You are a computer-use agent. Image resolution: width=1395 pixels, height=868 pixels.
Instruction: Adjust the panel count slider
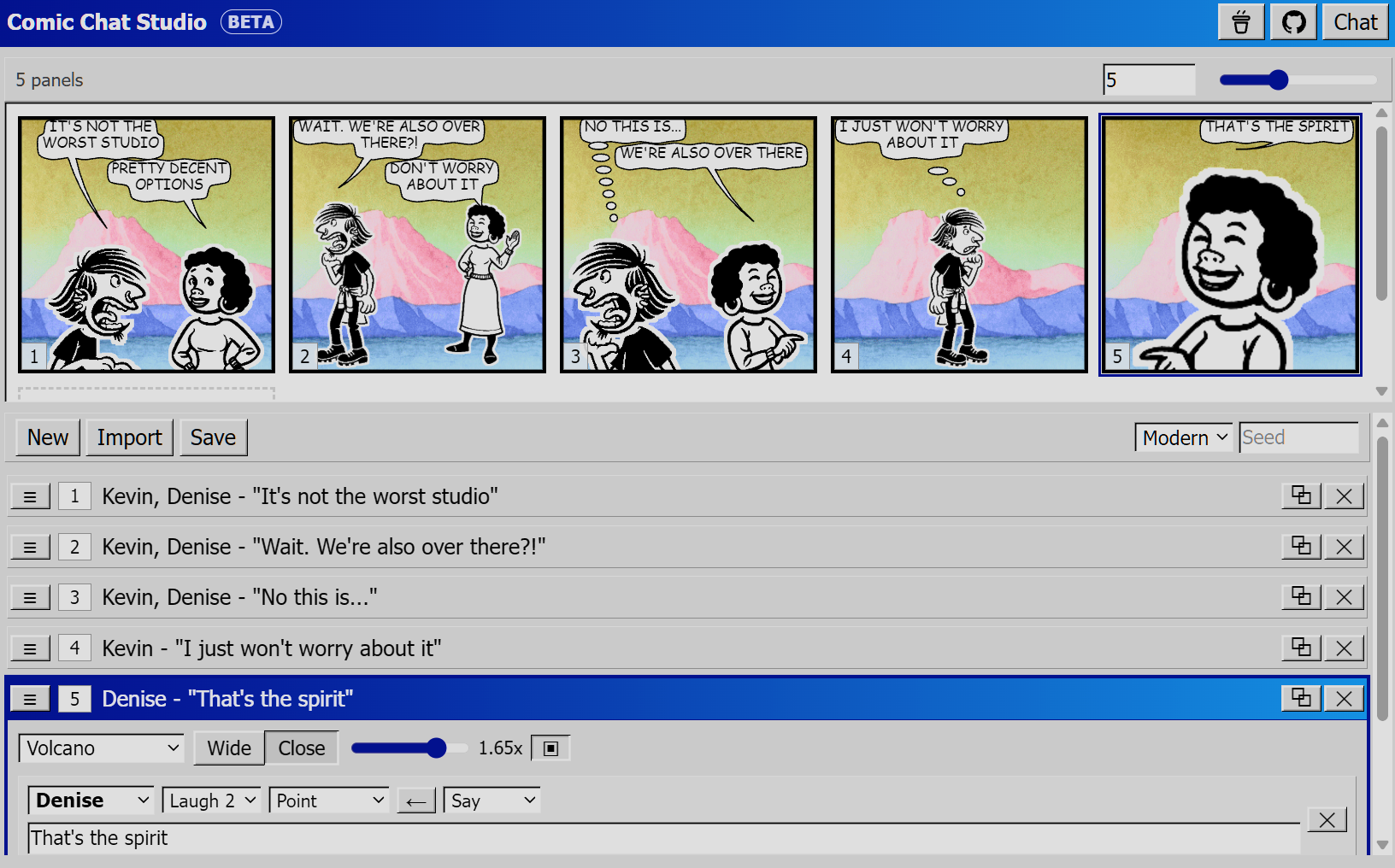pos(1298,80)
